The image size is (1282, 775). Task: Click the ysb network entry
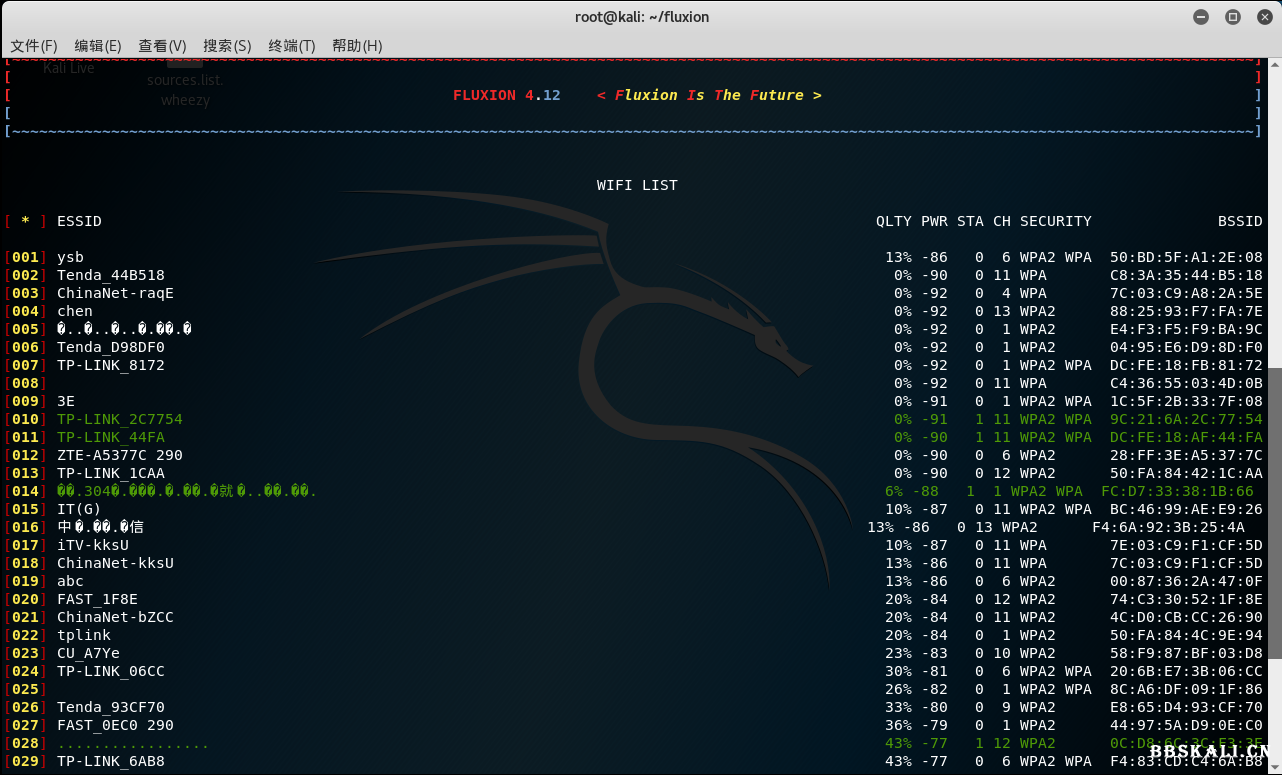tap(70, 257)
